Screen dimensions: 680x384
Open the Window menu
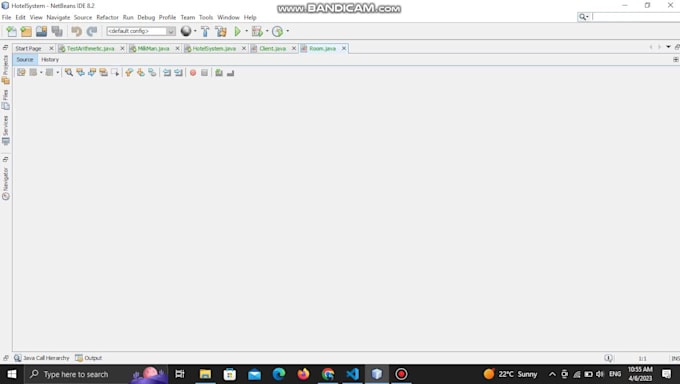[228, 17]
